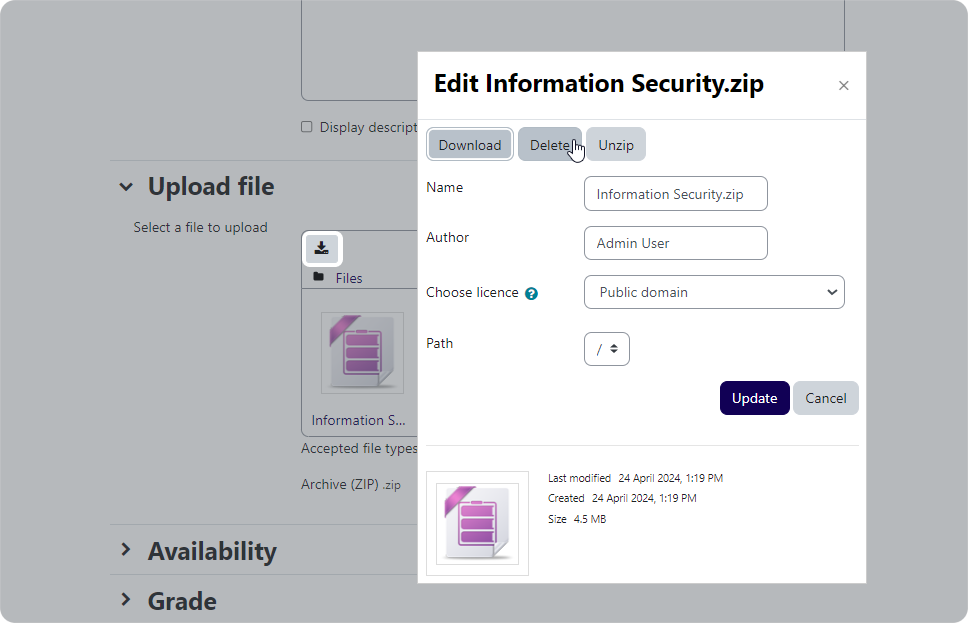
Task: Click the Files breadcrumb link
Action: click(349, 278)
